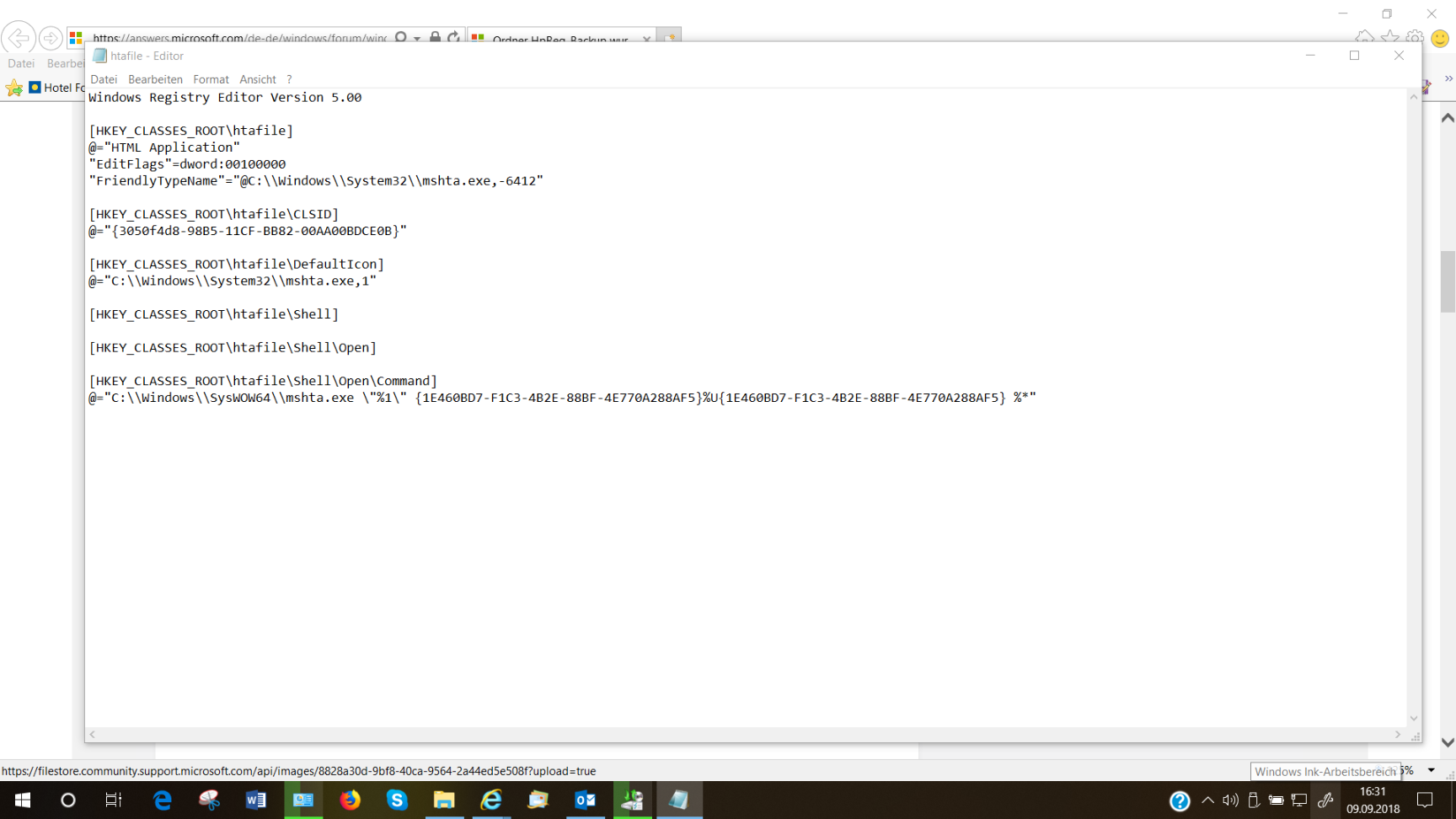Screen dimensions: 1456x819
Task: Close the Ordner HpReg Backup browser tab
Action: [646, 39]
